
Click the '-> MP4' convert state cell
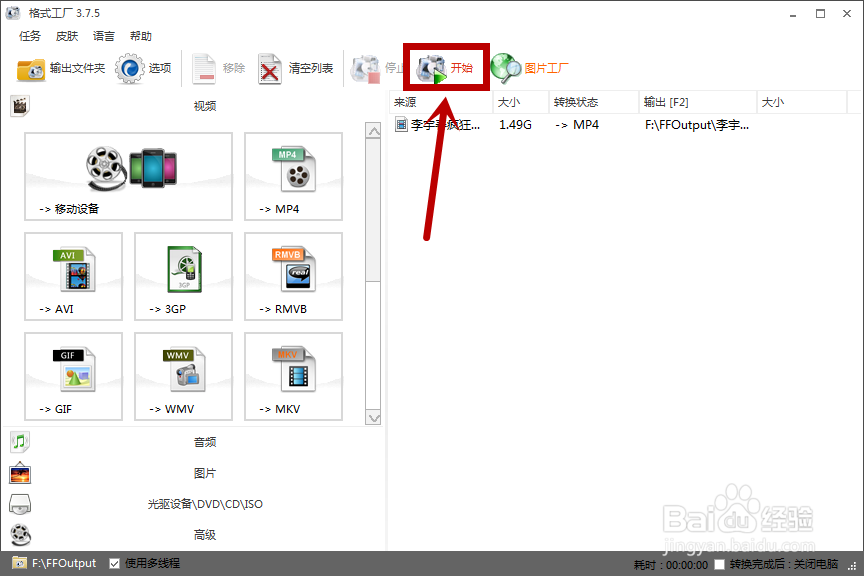[577, 125]
